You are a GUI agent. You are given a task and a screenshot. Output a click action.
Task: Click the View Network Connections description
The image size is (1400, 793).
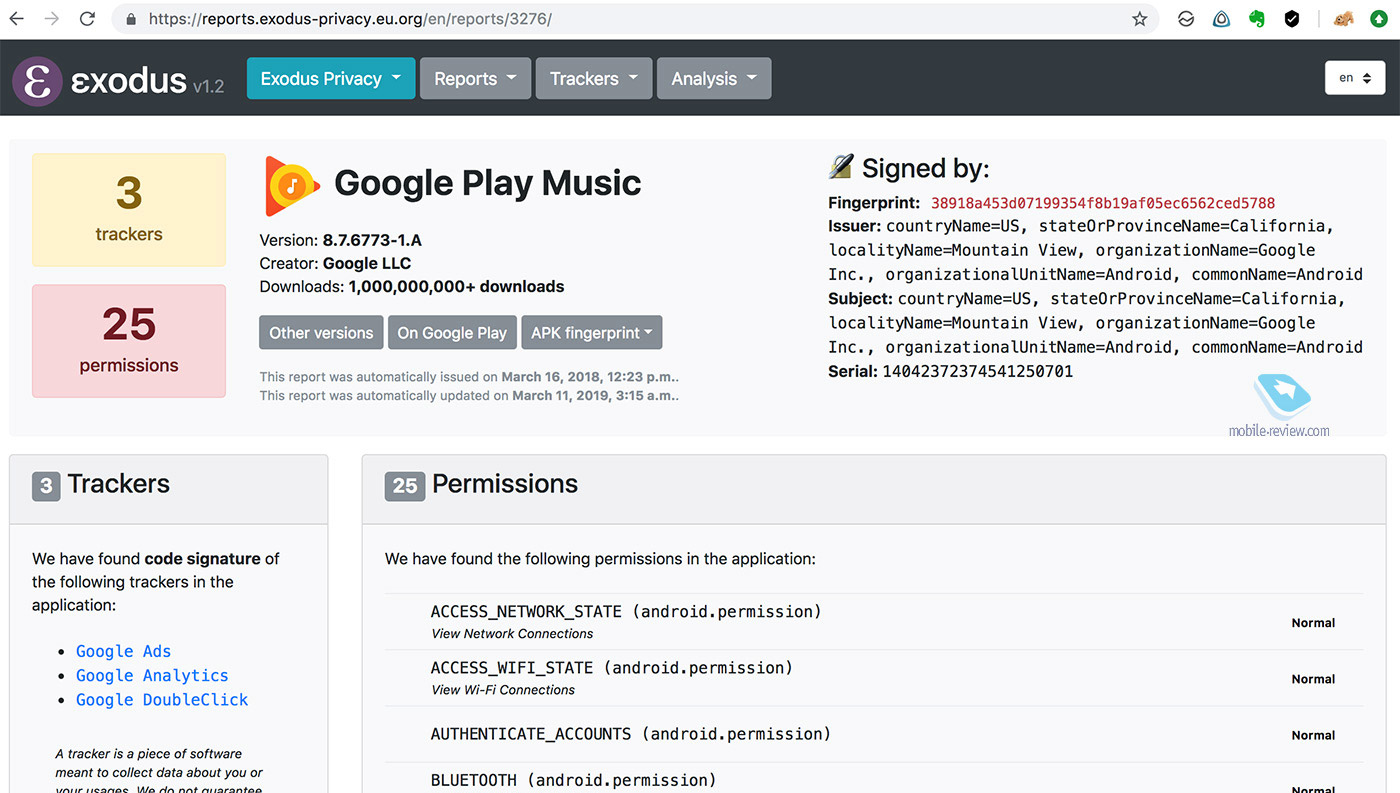(x=512, y=634)
